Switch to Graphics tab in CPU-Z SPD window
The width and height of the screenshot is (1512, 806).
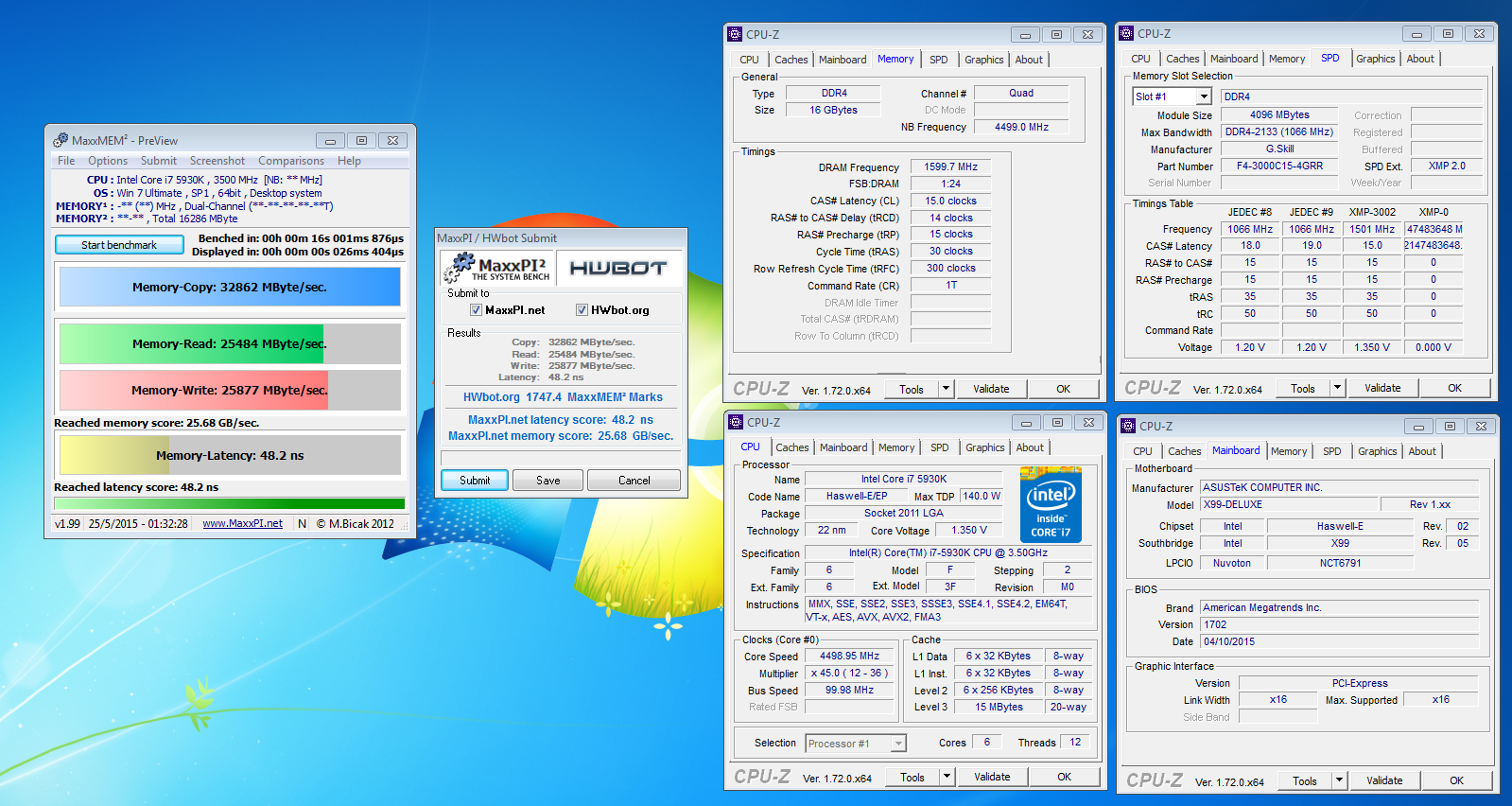(x=1376, y=59)
